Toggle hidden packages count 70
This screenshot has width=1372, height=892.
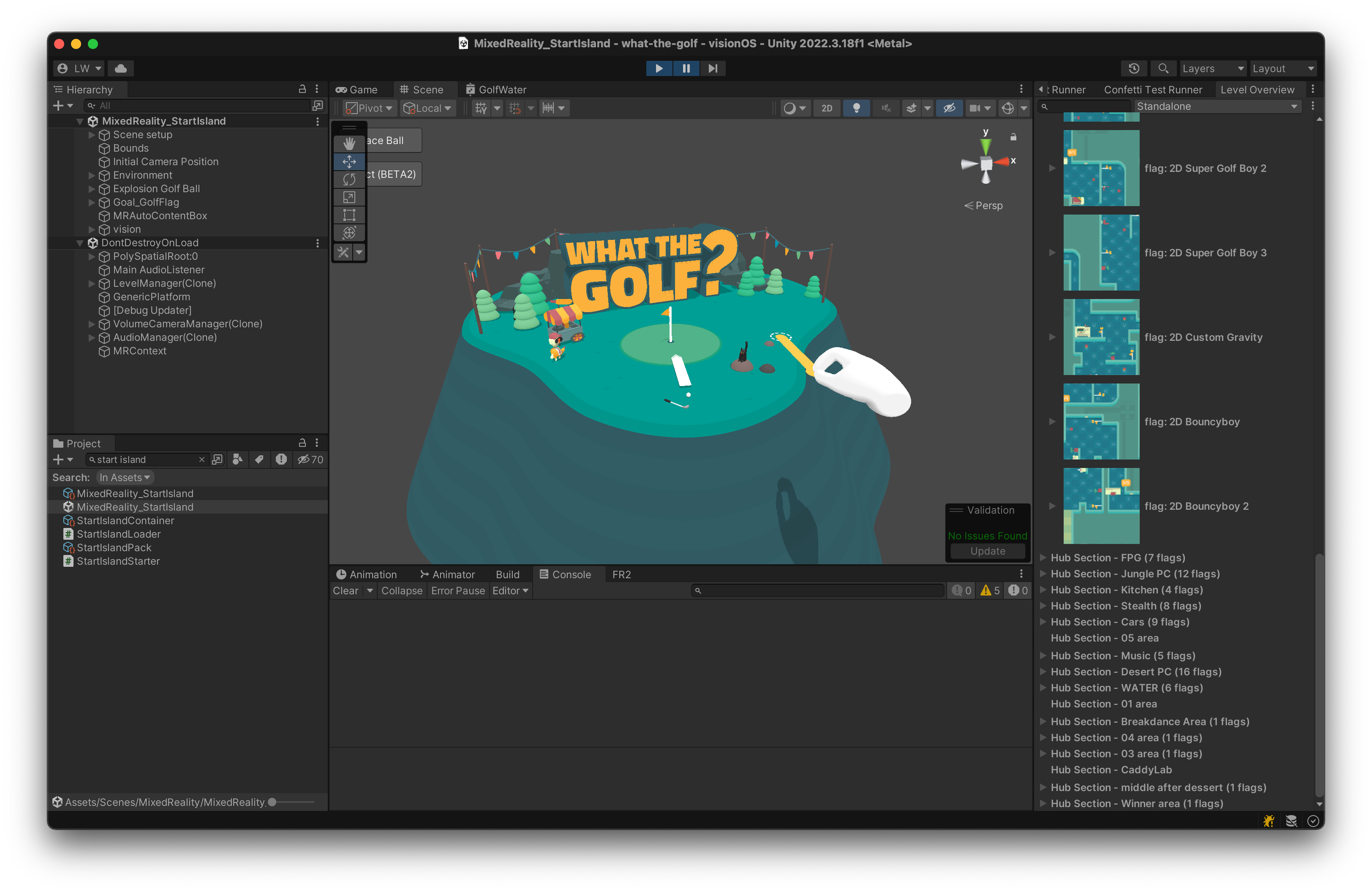[310, 459]
